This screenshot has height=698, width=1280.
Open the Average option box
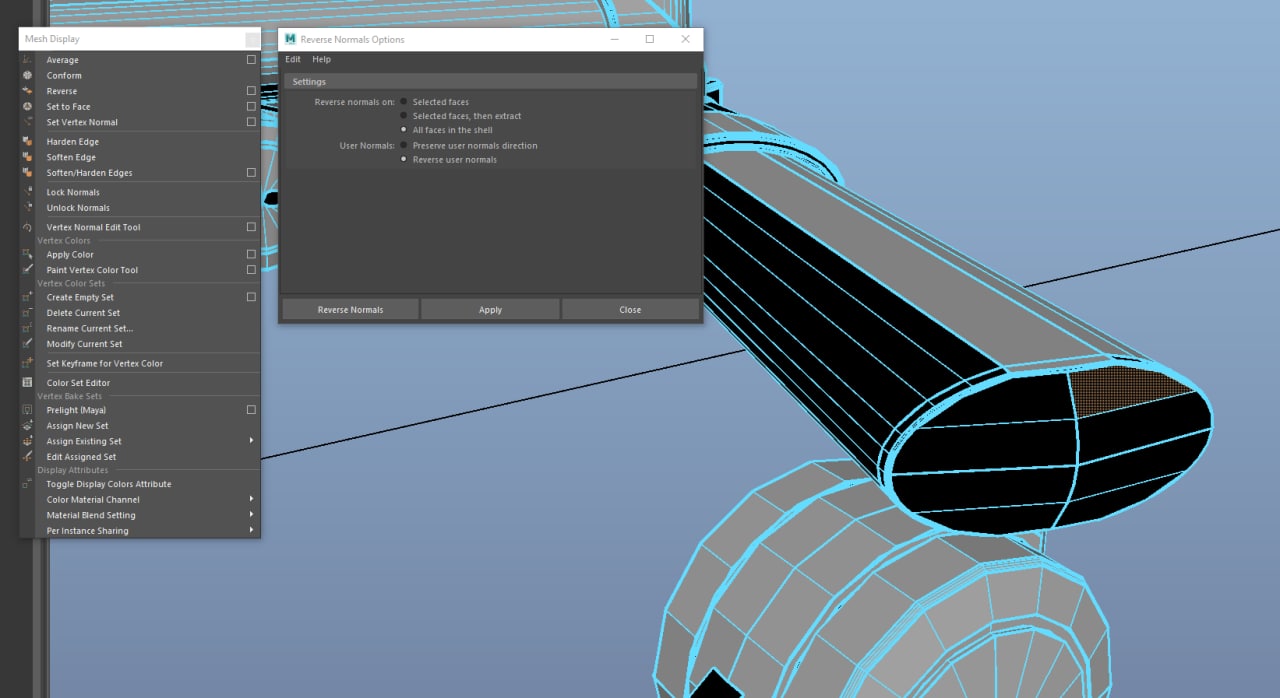[251, 60]
